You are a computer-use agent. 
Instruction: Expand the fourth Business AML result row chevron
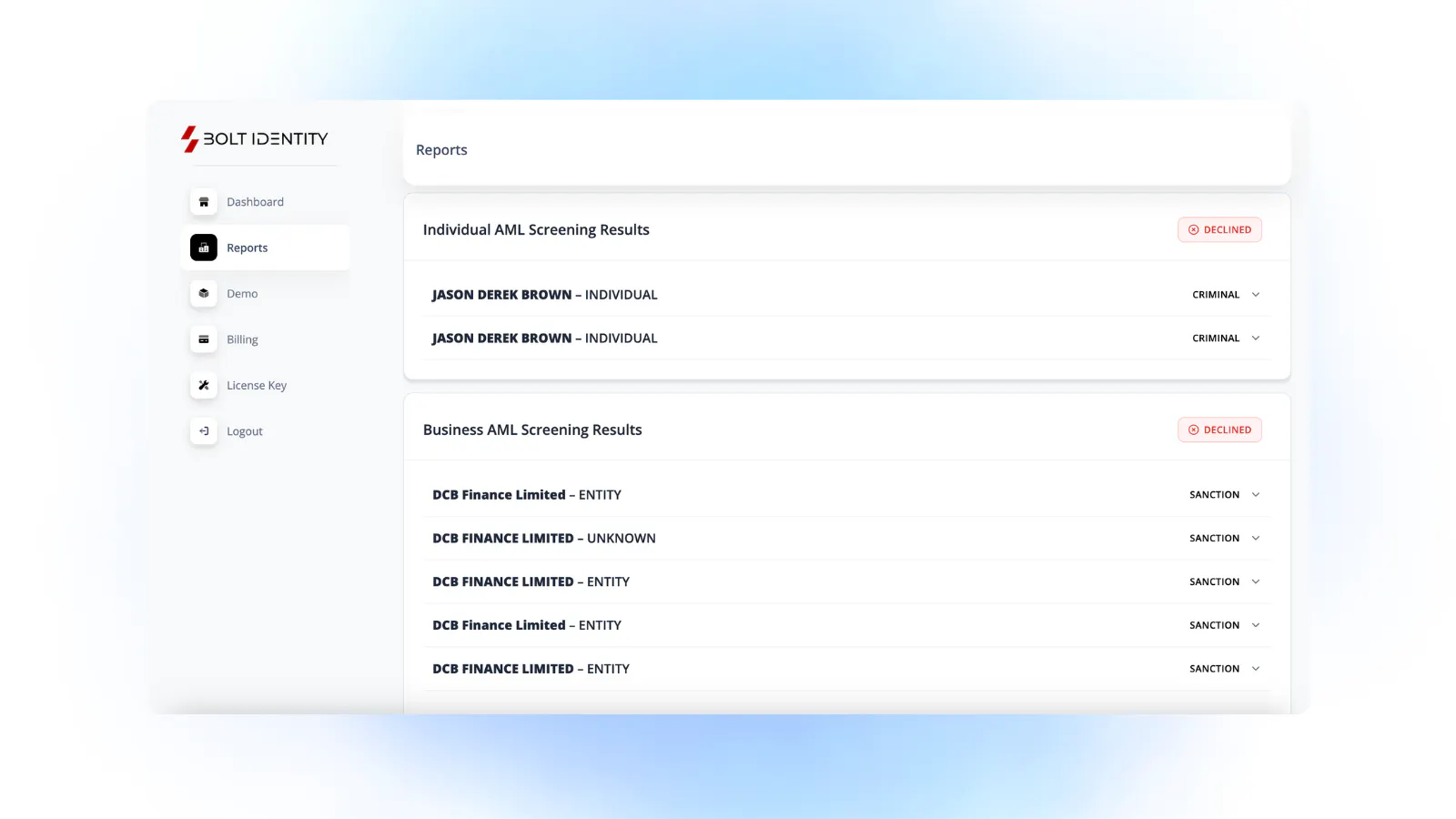click(1256, 625)
